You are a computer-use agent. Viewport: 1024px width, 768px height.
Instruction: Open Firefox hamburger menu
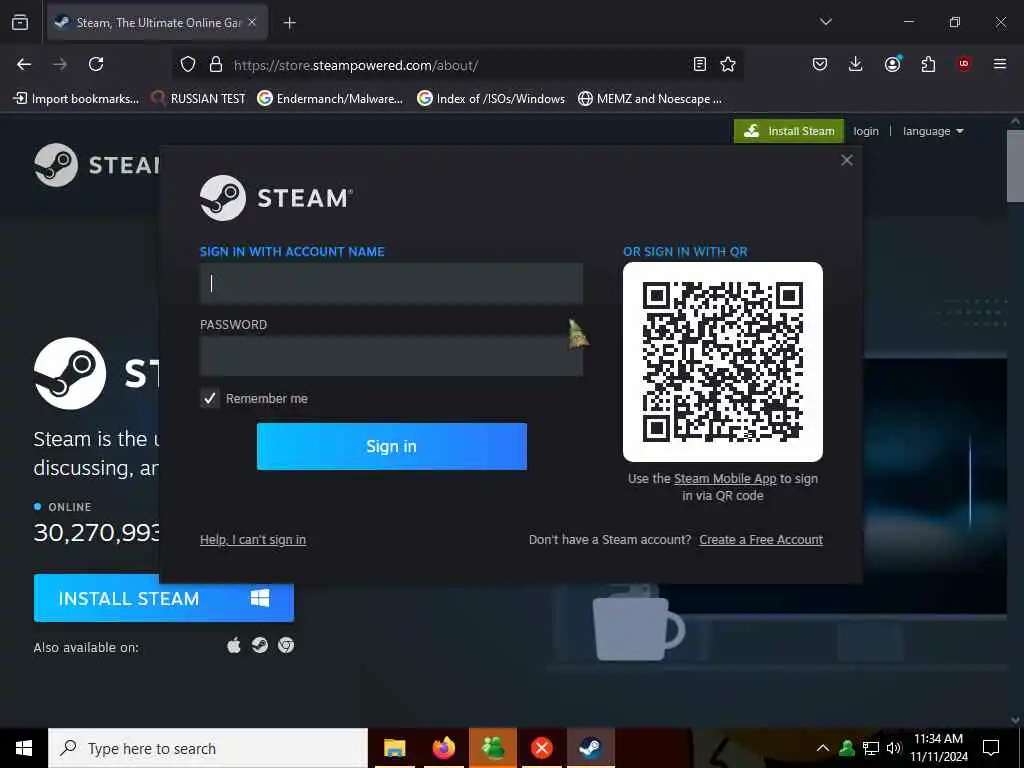tap(999, 64)
